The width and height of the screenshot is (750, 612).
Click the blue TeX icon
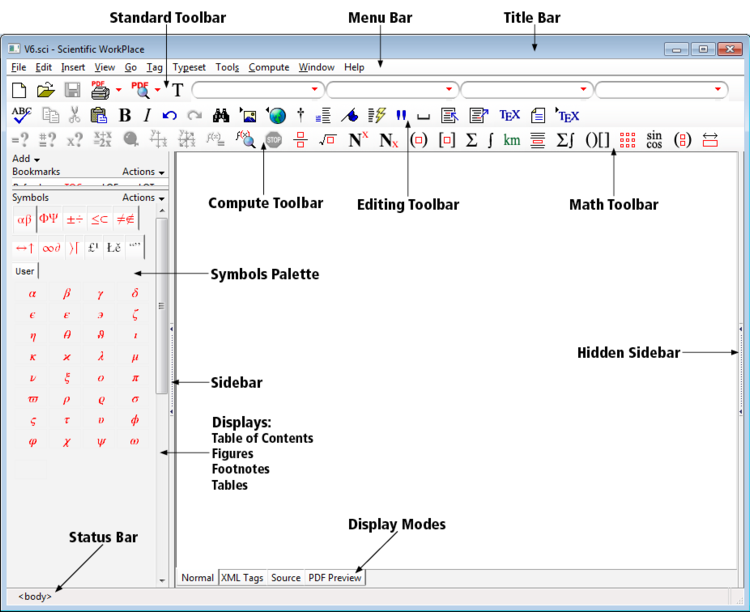(509, 115)
